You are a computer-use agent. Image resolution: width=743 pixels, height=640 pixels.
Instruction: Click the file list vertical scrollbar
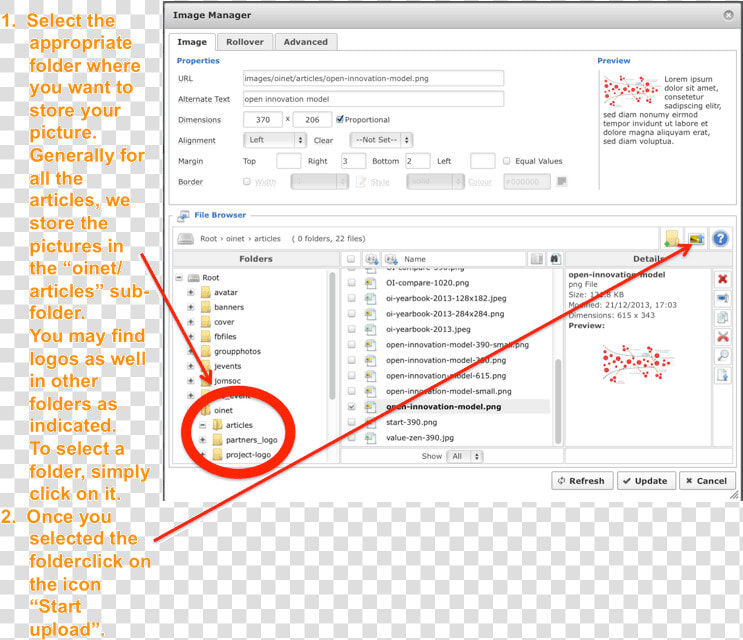pos(558,400)
